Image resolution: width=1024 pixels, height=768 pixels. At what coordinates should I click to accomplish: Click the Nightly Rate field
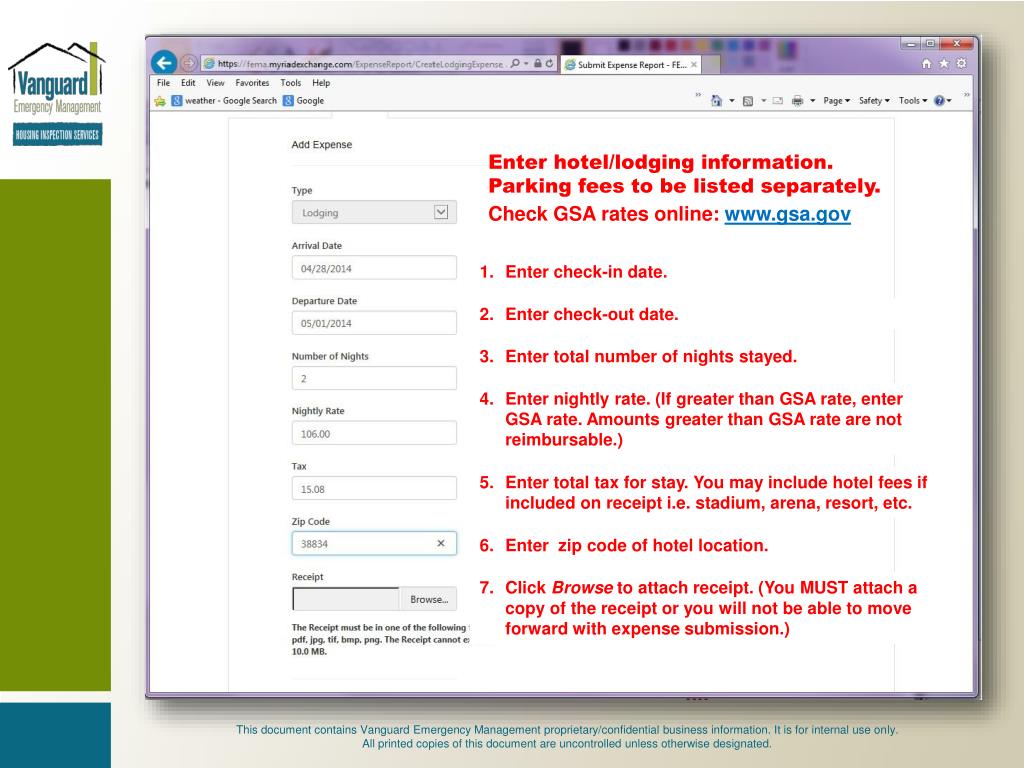[374, 433]
